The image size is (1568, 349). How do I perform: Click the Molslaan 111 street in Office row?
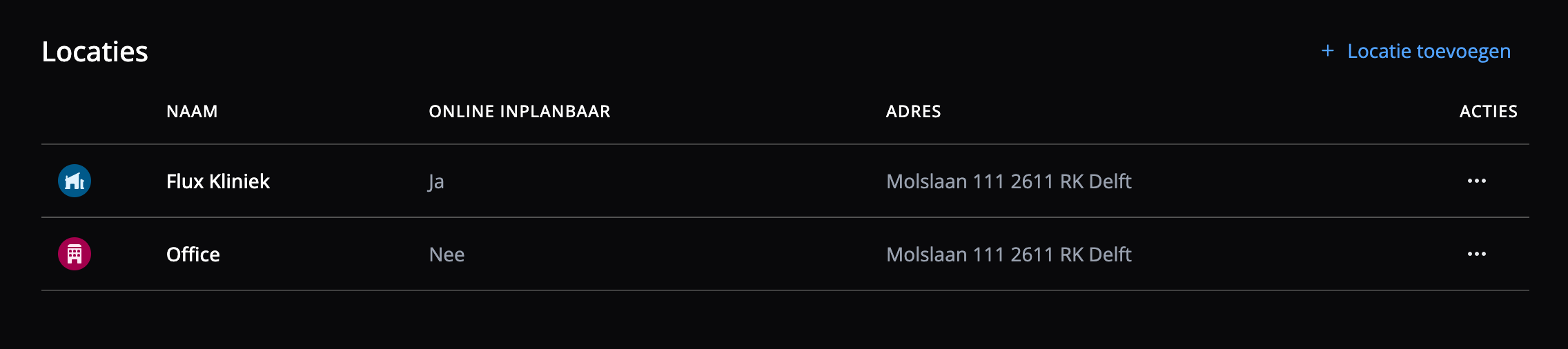coord(944,255)
